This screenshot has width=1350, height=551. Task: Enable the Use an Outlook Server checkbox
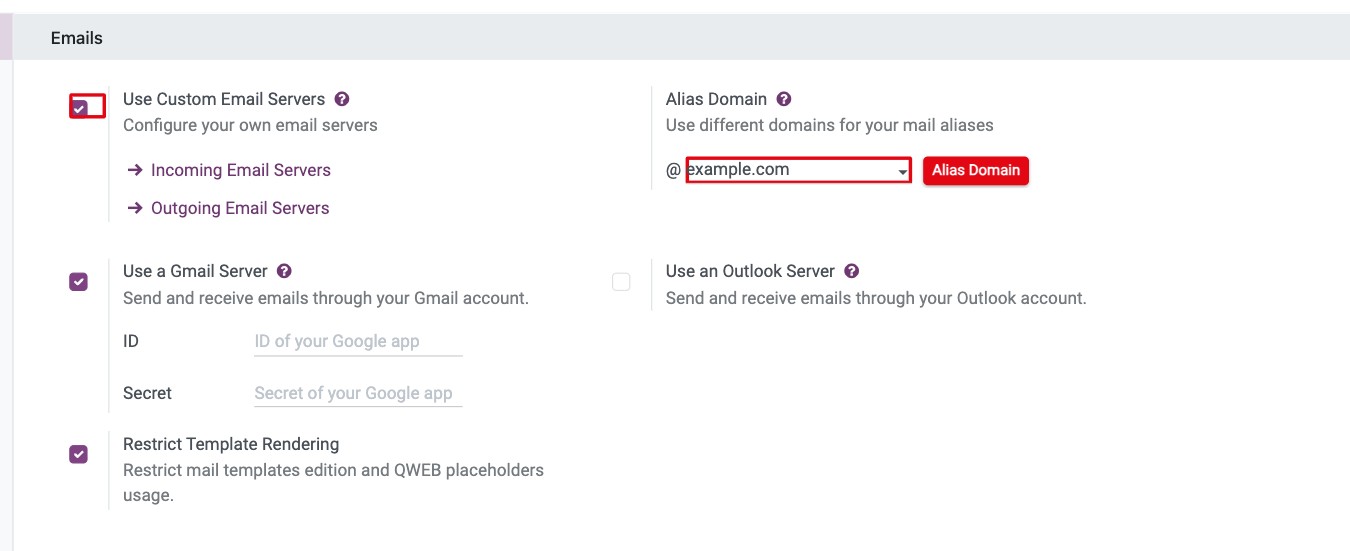[x=621, y=282]
